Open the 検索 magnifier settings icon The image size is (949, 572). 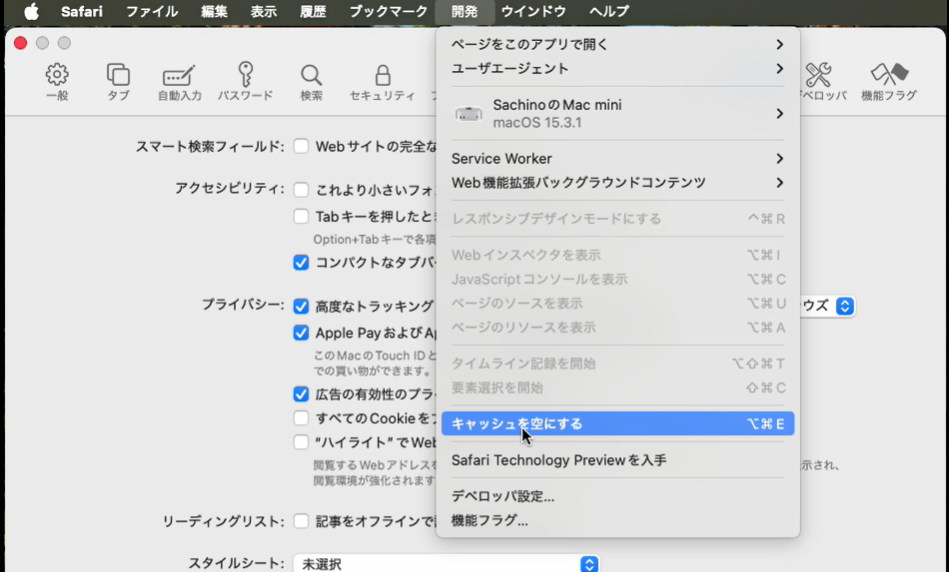[x=311, y=75]
